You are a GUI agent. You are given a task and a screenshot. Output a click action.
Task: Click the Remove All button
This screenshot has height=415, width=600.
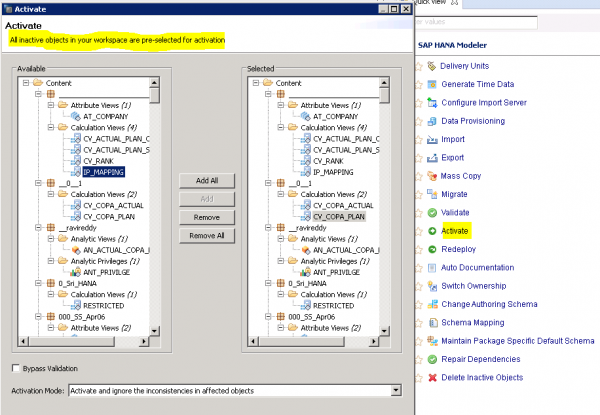pyautogui.click(x=207, y=236)
